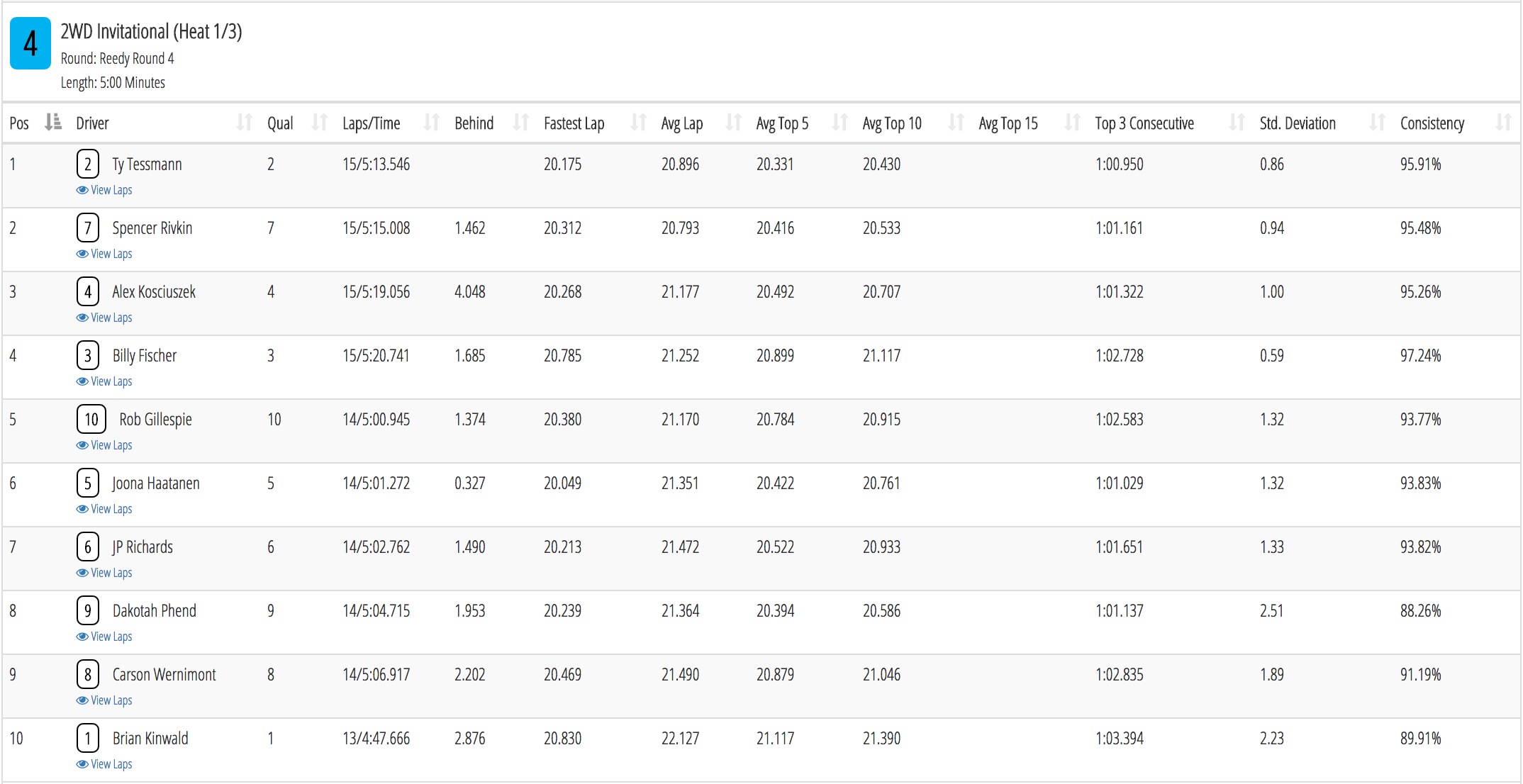Sort by Avg Lap column arrows
Screen dimensions: 1523x784
coord(734,123)
